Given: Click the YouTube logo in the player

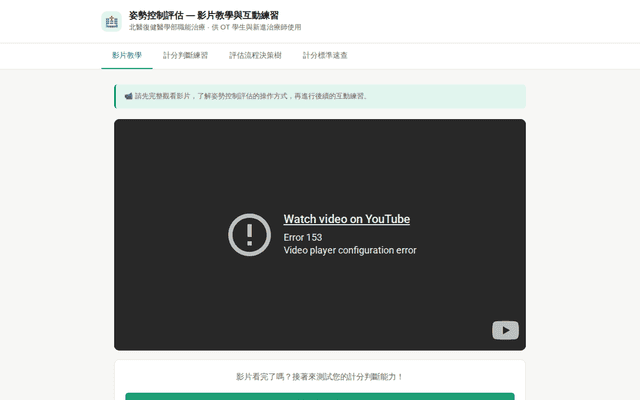Looking at the screenshot, I should (x=505, y=330).
